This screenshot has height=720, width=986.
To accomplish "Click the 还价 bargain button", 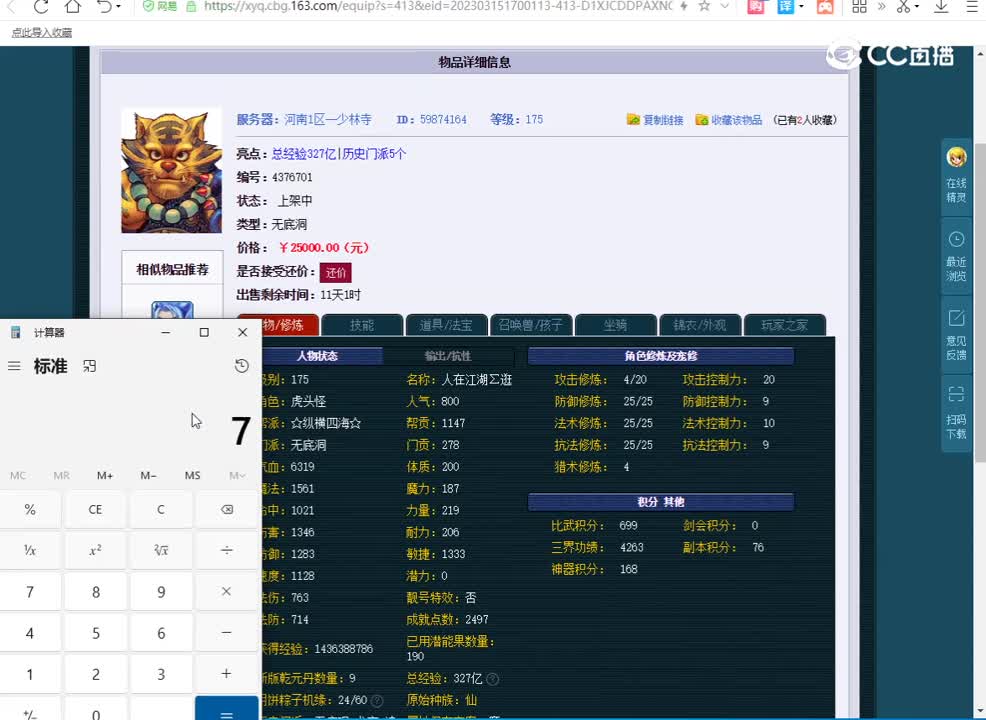I will point(335,271).
